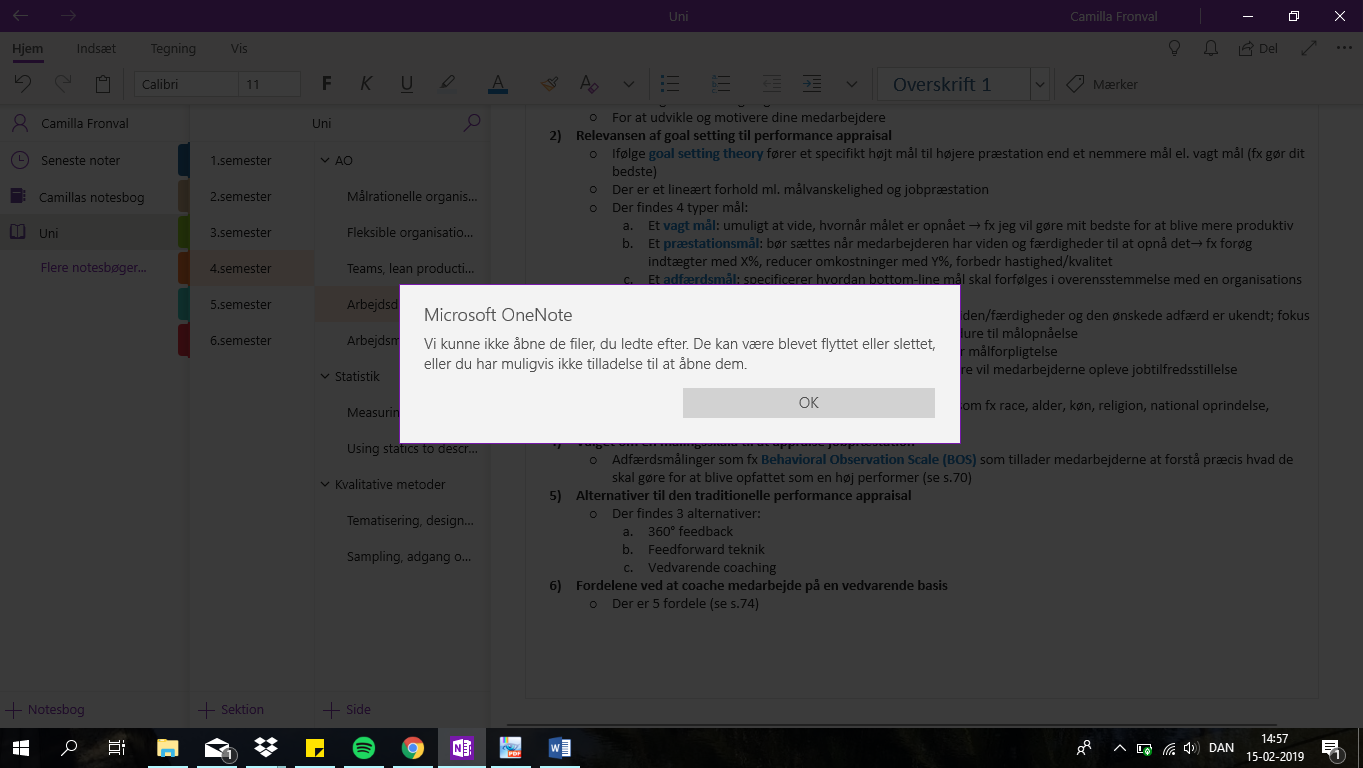The height and width of the screenshot is (768, 1363).
Task: Click the increase indent icon
Action: click(x=812, y=84)
